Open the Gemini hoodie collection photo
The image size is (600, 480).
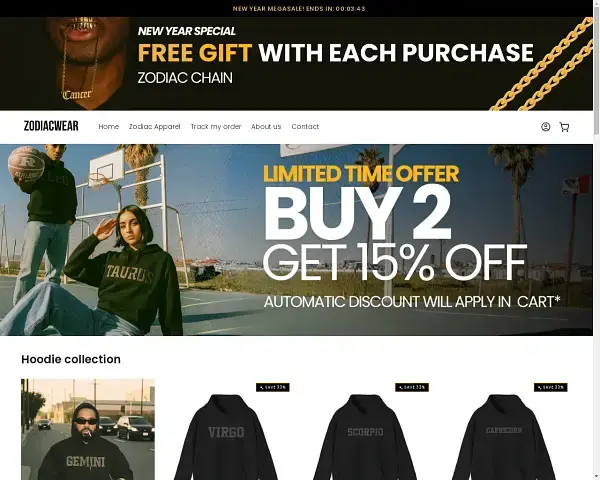point(88,429)
